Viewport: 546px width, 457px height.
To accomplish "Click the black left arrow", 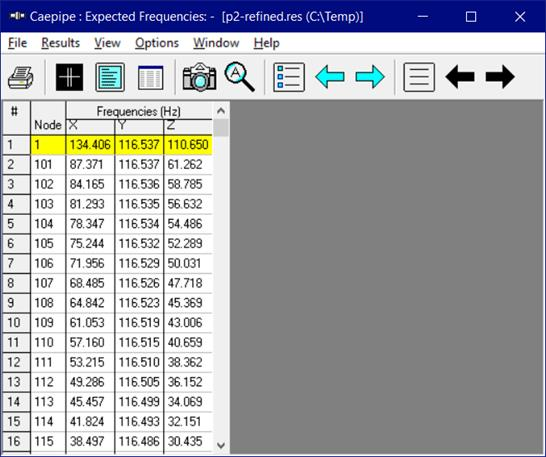I will (460, 77).
